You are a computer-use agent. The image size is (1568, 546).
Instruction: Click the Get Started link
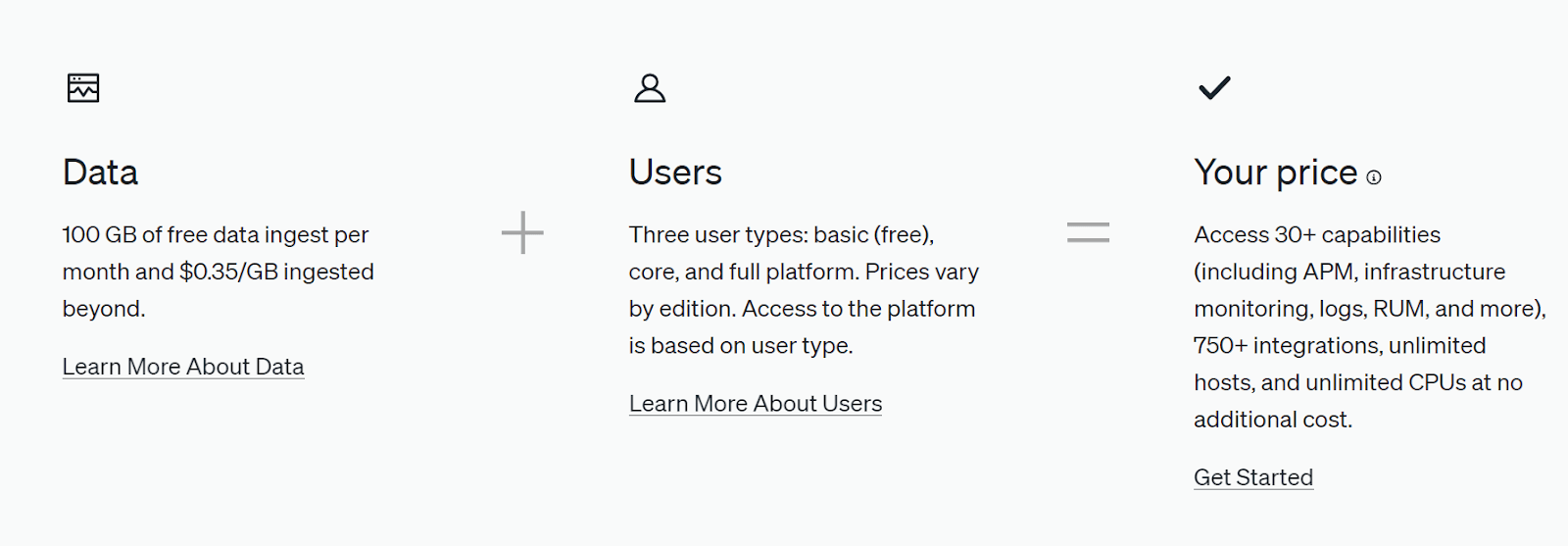pyautogui.click(x=1253, y=477)
